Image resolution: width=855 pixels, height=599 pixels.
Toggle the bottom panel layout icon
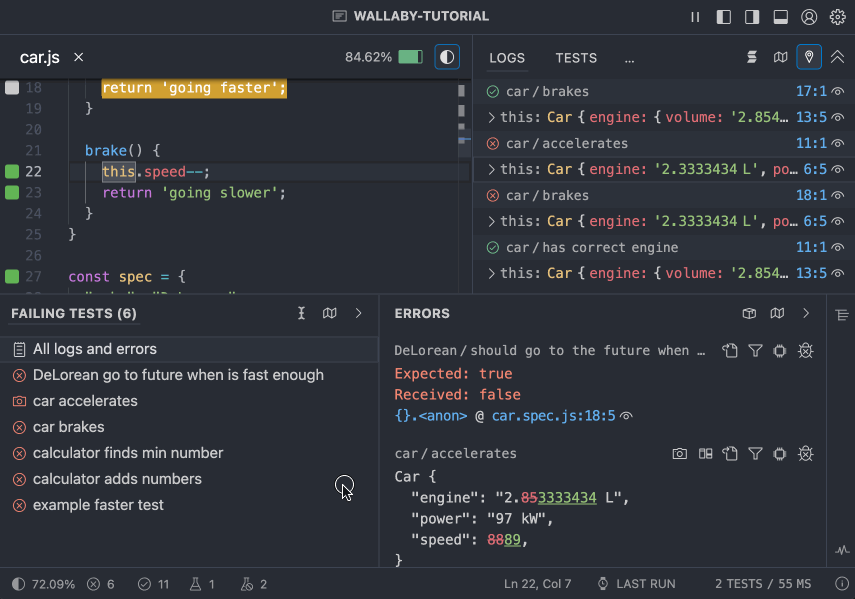pyautogui.click(x=780, y=17)
